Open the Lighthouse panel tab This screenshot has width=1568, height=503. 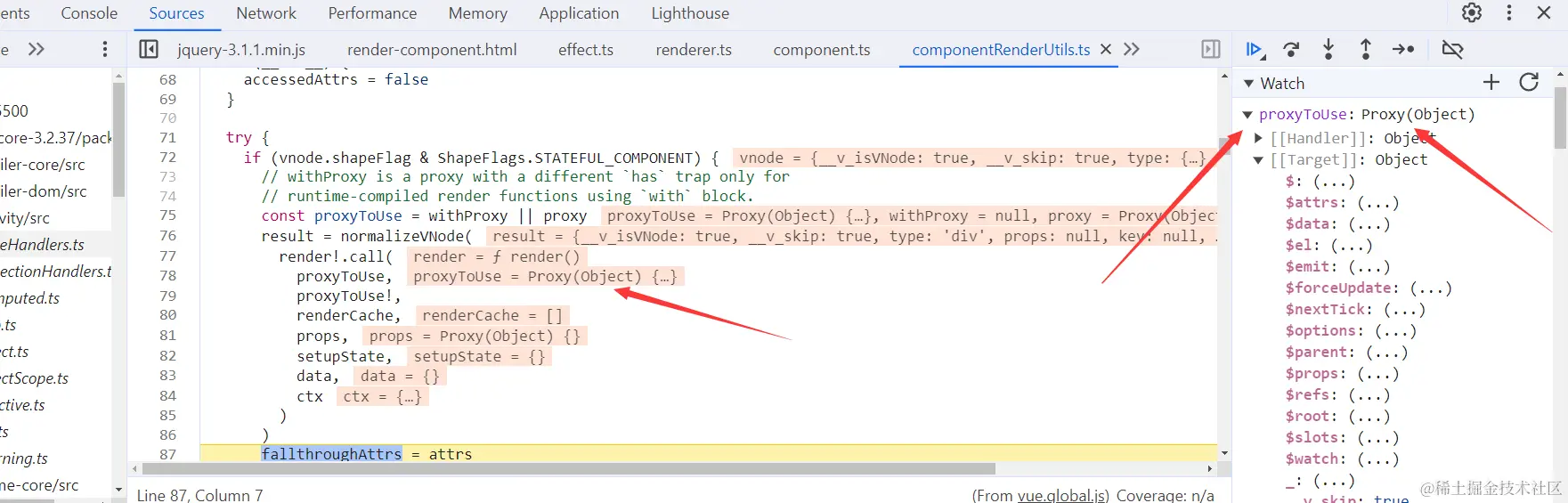tap(690, 13)
